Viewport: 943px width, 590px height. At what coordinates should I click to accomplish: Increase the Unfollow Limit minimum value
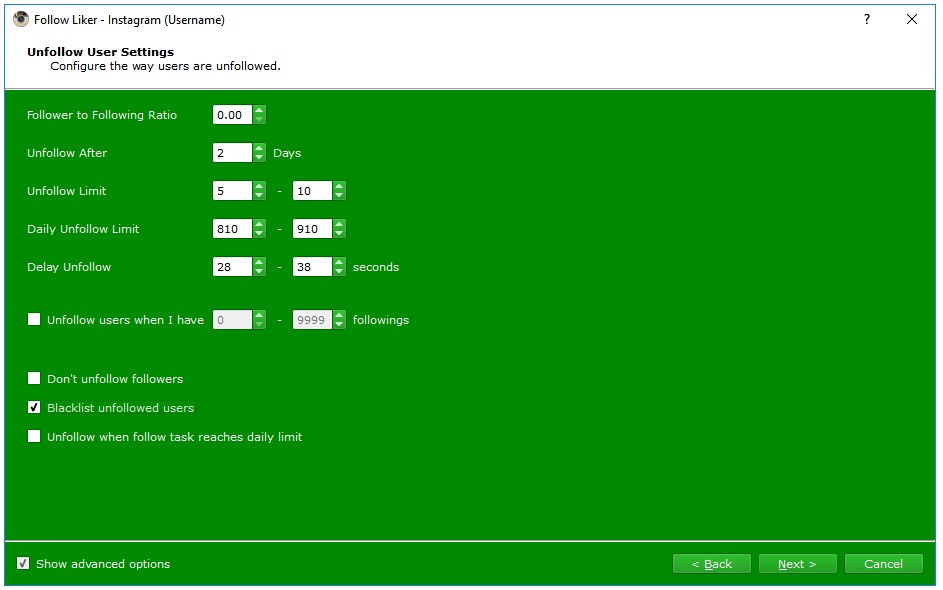[x=259, y=186]
